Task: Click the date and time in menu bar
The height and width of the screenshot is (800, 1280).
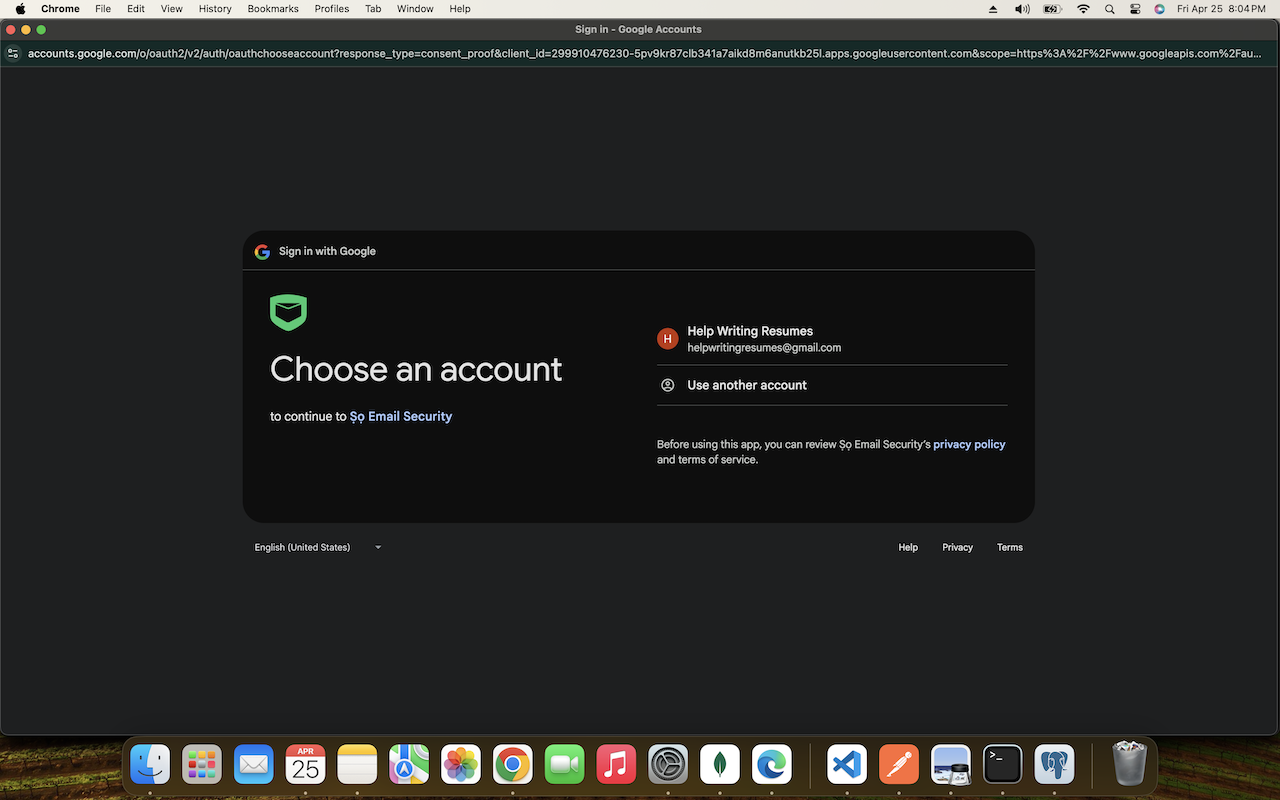Action: 1221,9
